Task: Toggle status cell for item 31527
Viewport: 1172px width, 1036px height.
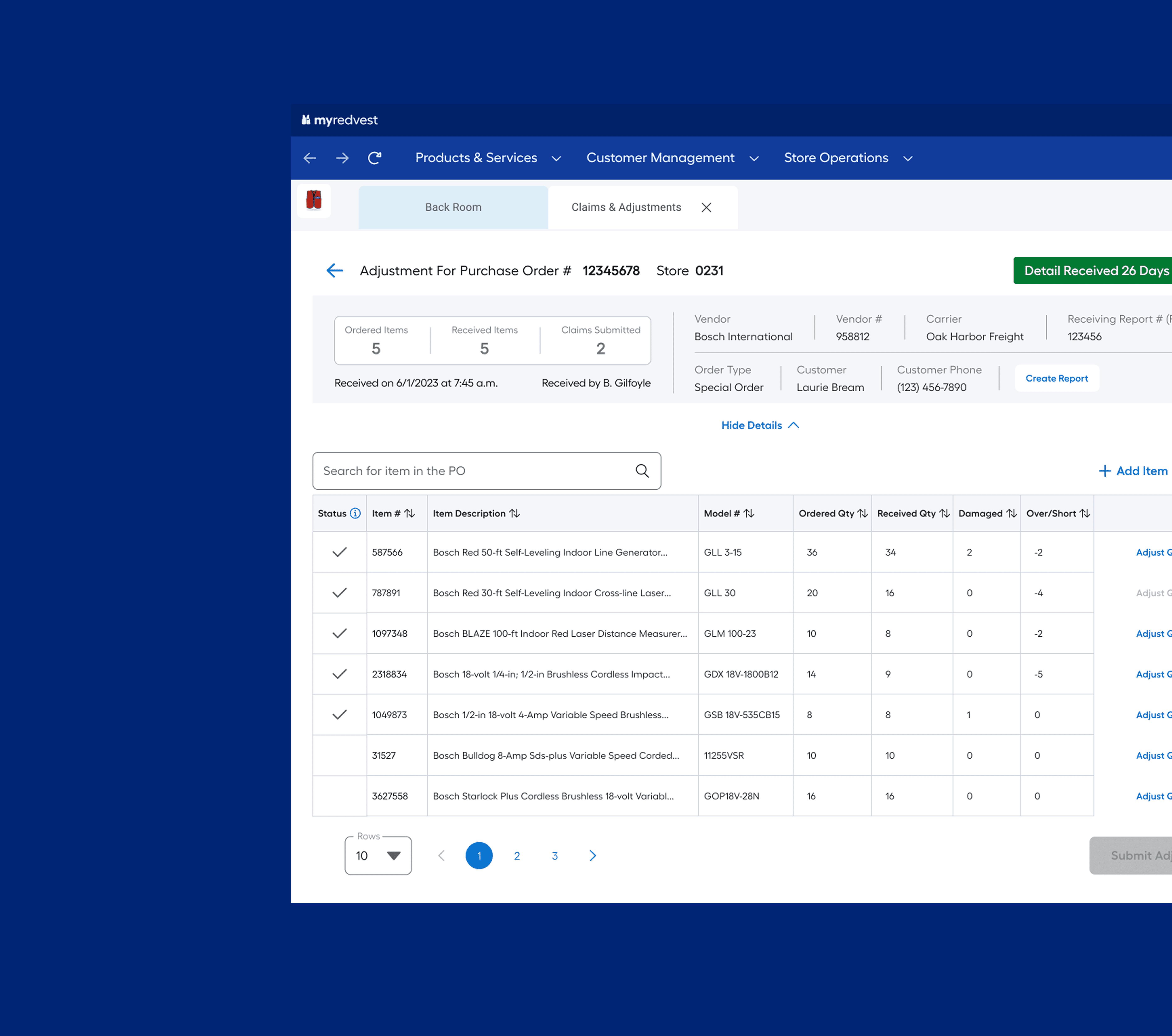Action: pyautogui.click(x=339, y=755)
